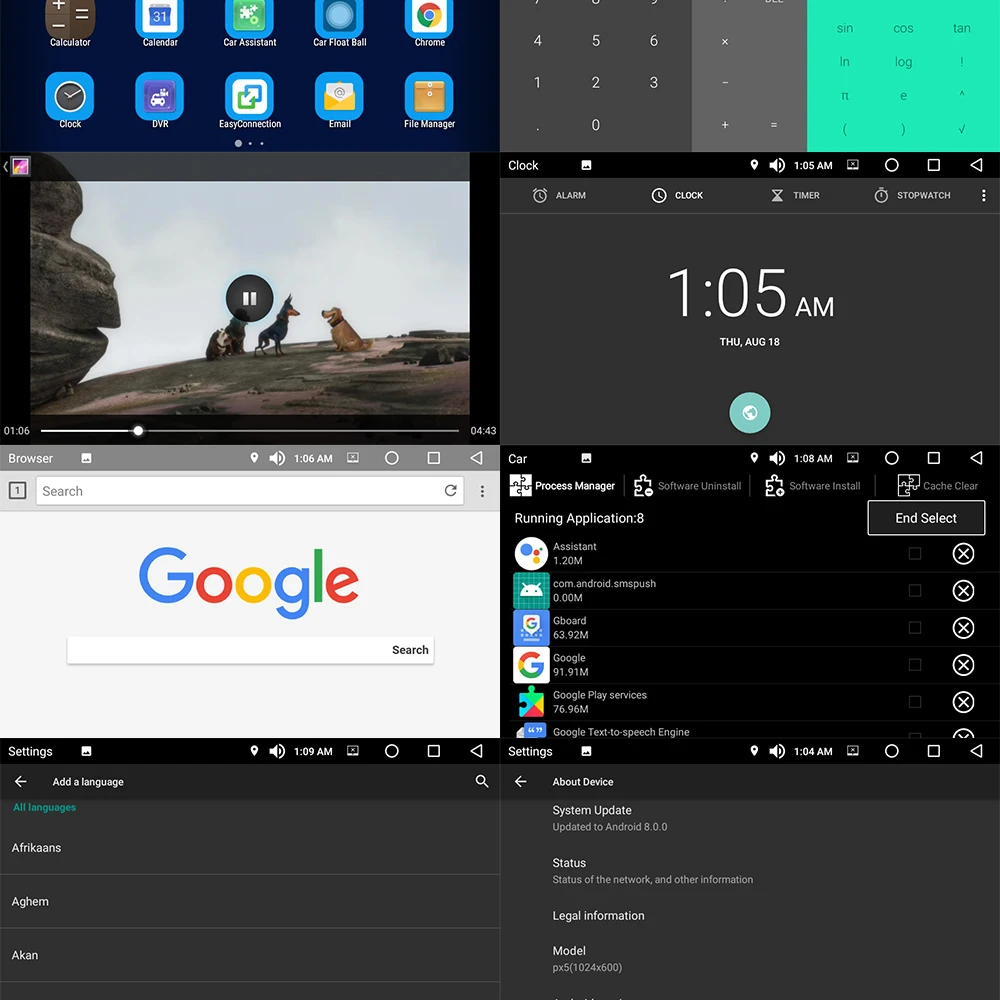
Task: Select Akan language
Action: pyautogui.click(x=249, y=955)
